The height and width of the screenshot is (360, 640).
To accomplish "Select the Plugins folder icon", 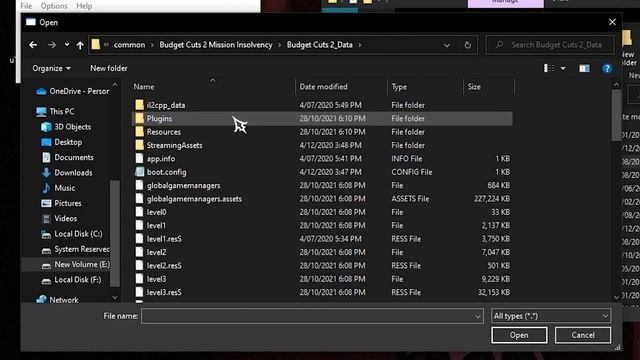I will click(140, 118).
